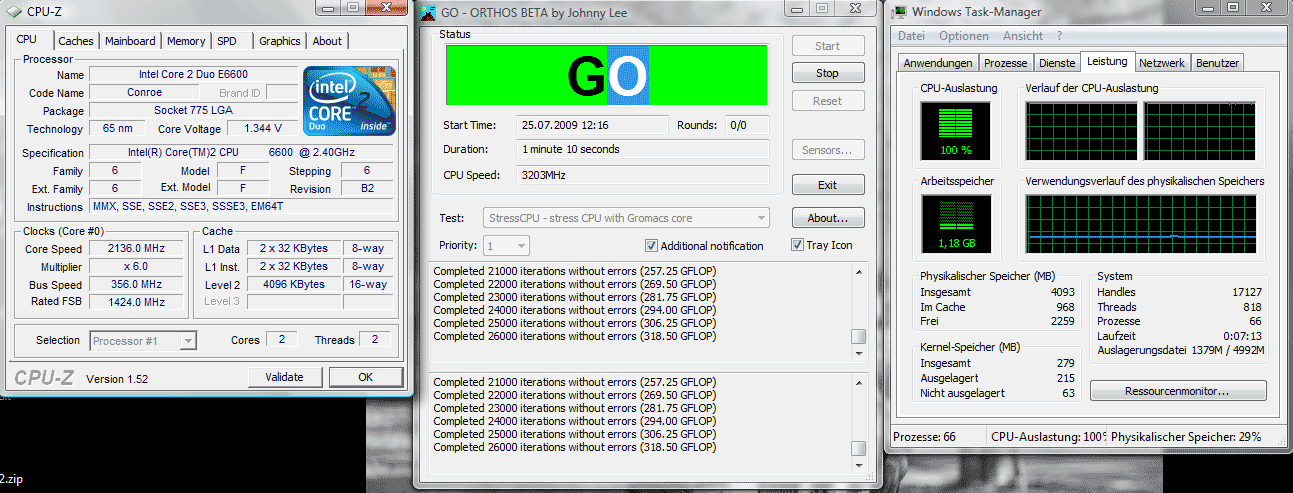
Task: Open the Datei menu in Task-Manager
Action: pos(911,36)
